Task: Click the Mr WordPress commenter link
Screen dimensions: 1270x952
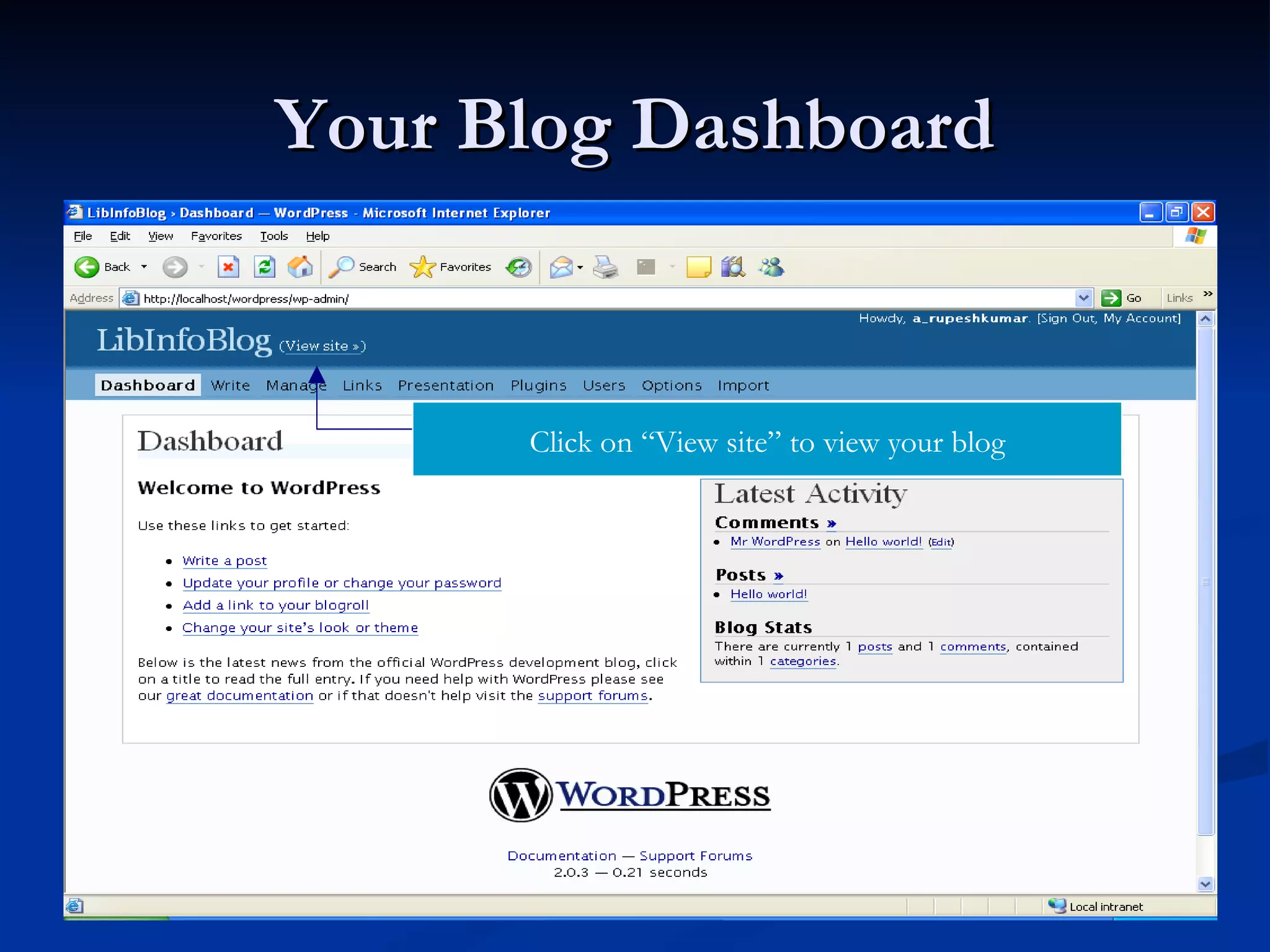Action: 775,541
